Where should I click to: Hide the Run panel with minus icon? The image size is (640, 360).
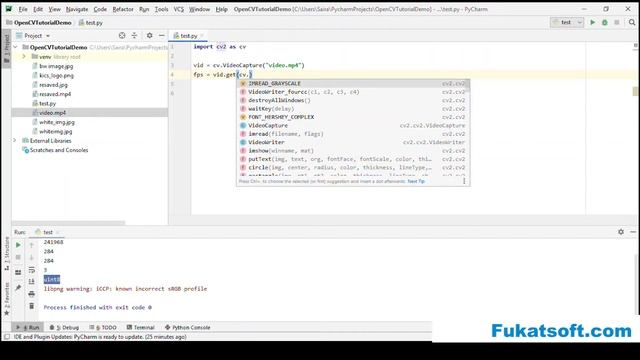point(633,232)
